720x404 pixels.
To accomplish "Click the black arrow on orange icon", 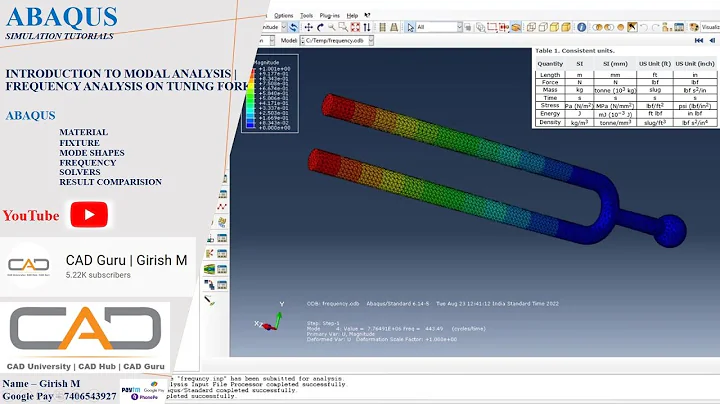I will coord(632,28).
